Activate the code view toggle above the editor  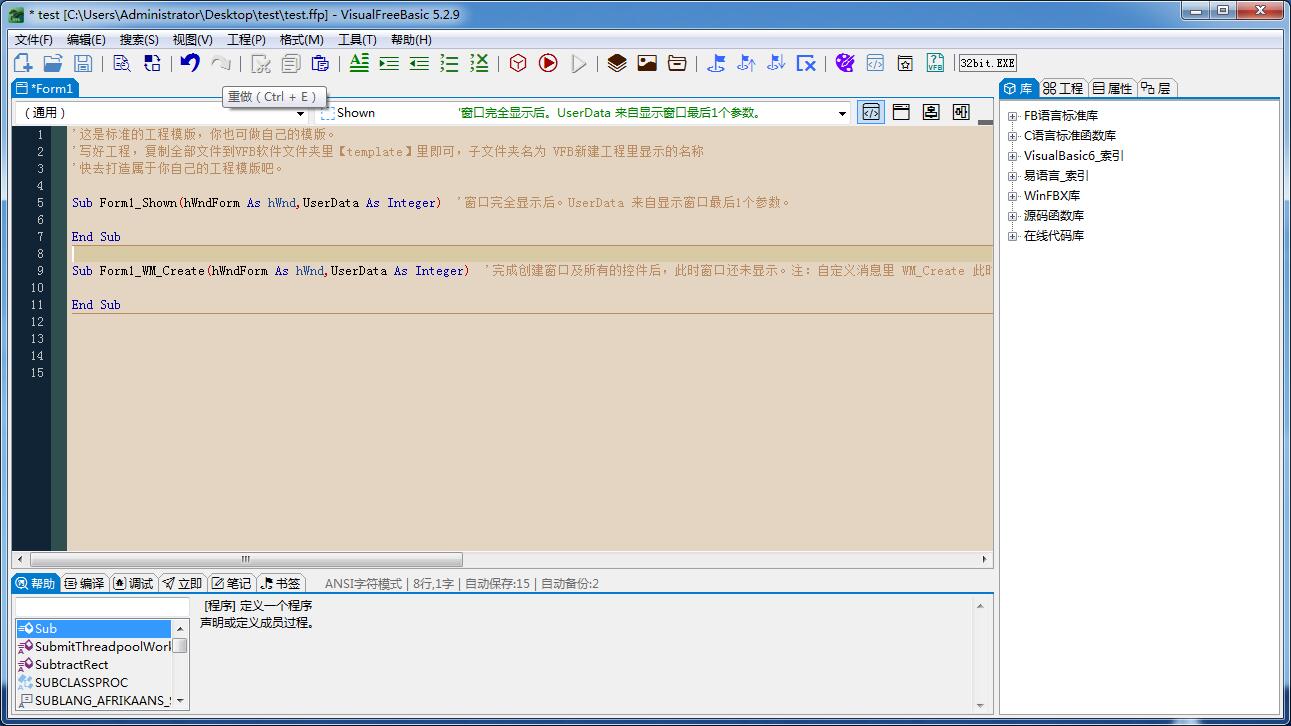[870, 111]
